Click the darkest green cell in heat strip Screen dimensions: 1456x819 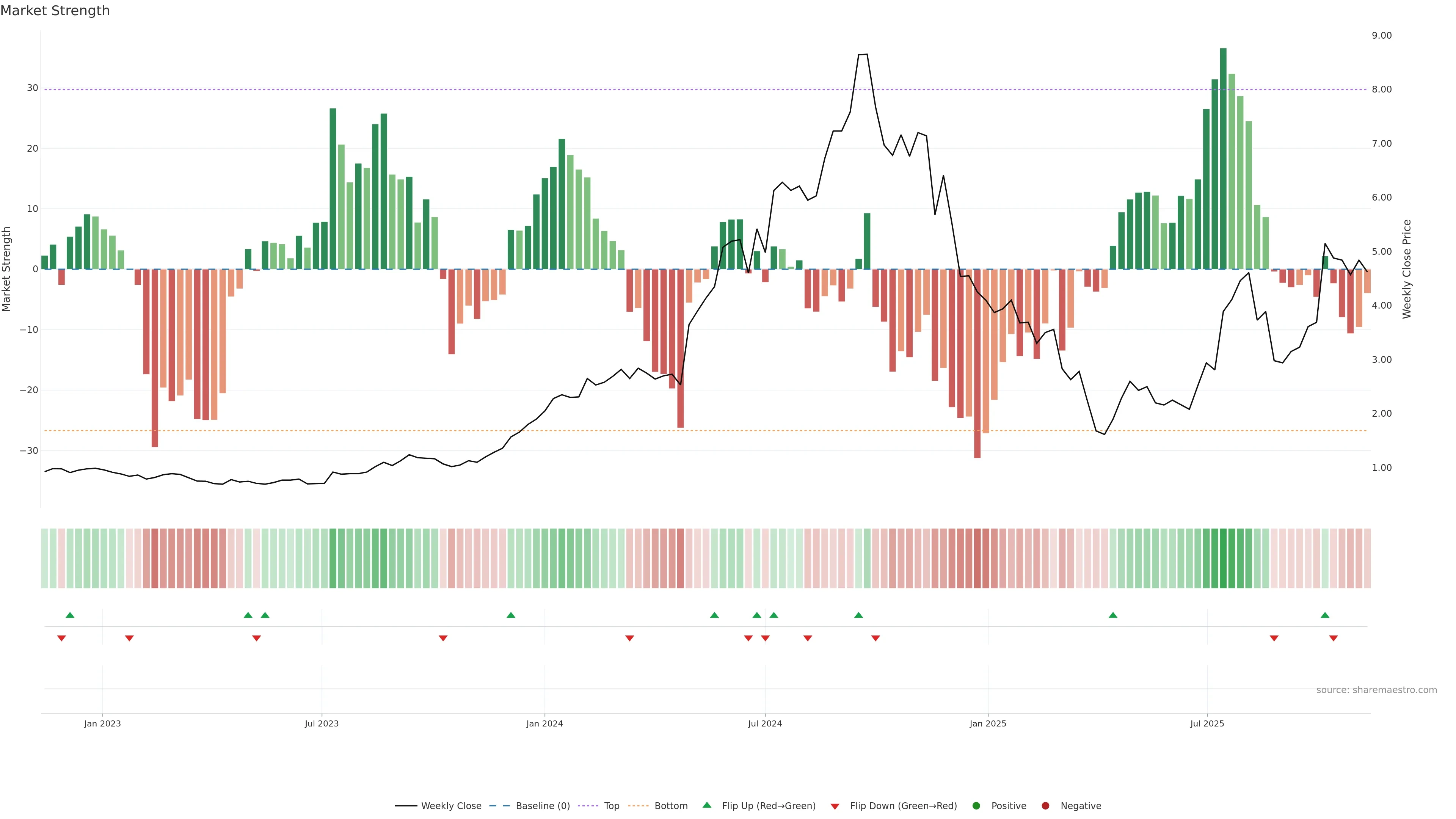(x=1223, y=558)
